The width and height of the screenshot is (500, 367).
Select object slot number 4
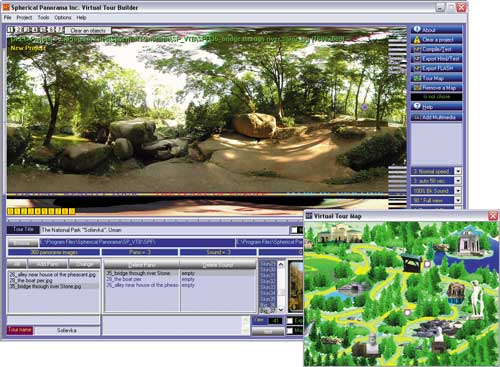pyautogui.click(x=35, y=30)
